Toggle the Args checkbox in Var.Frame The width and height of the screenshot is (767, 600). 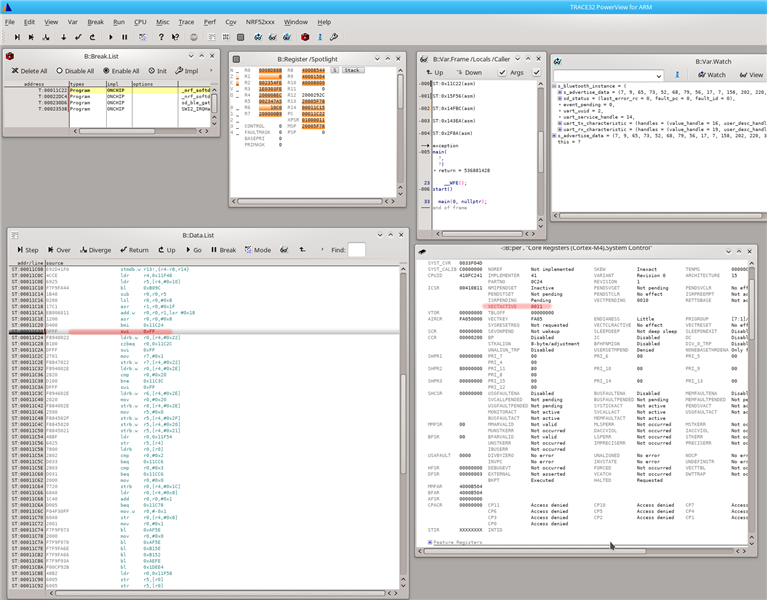click(x=502, y=72)
